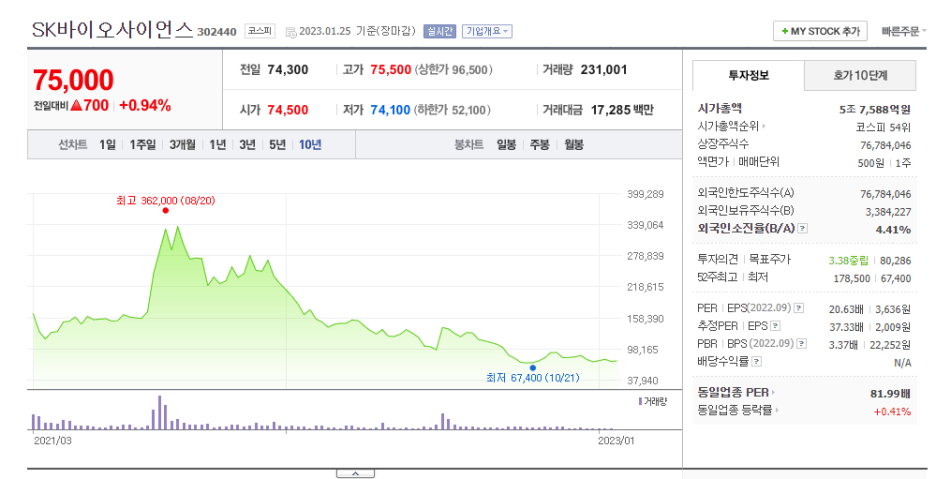Click the +0.41% industry change value
Viewport: 936px width, 479px height.
click(892, 412)
